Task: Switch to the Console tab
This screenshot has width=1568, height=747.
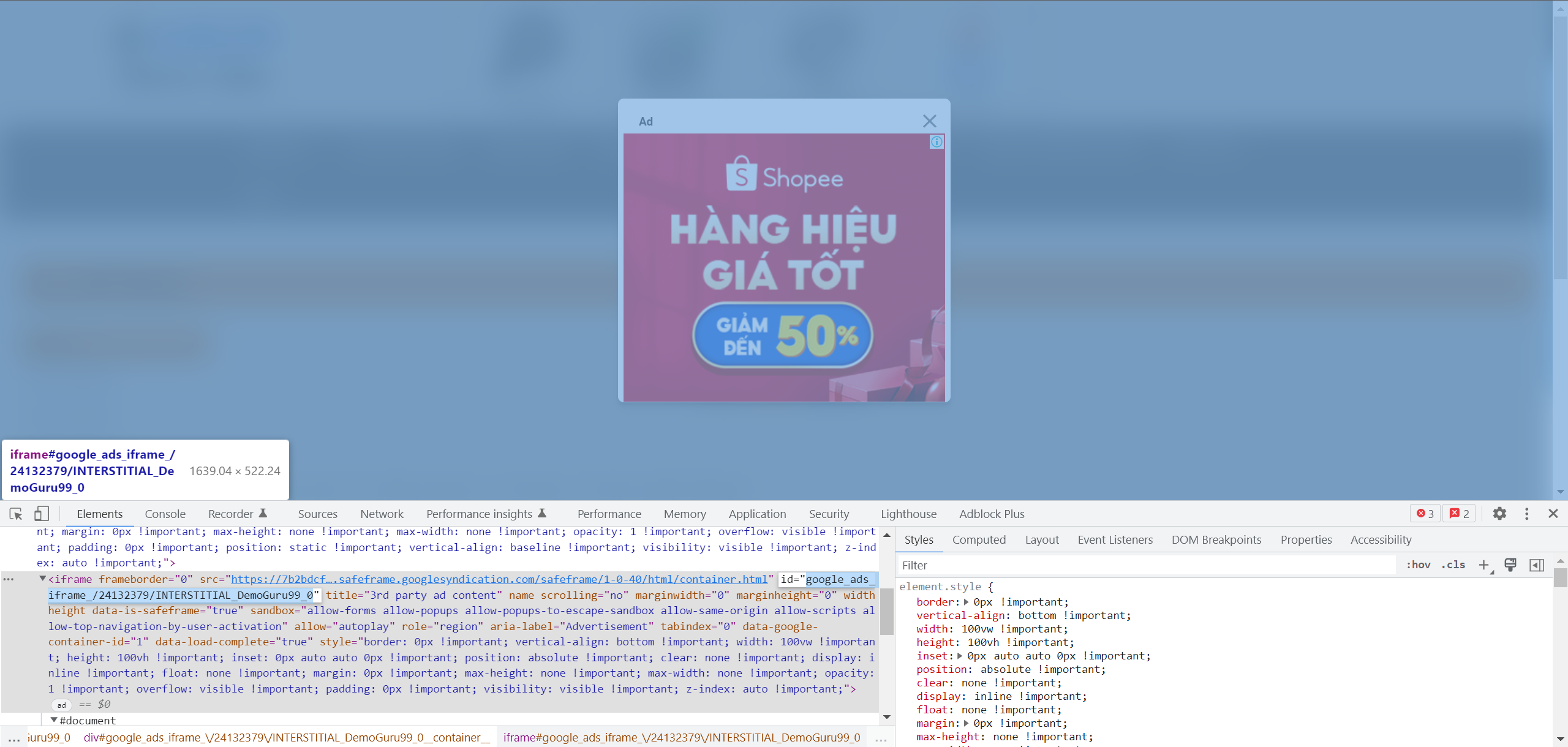Action: (165, 514)
